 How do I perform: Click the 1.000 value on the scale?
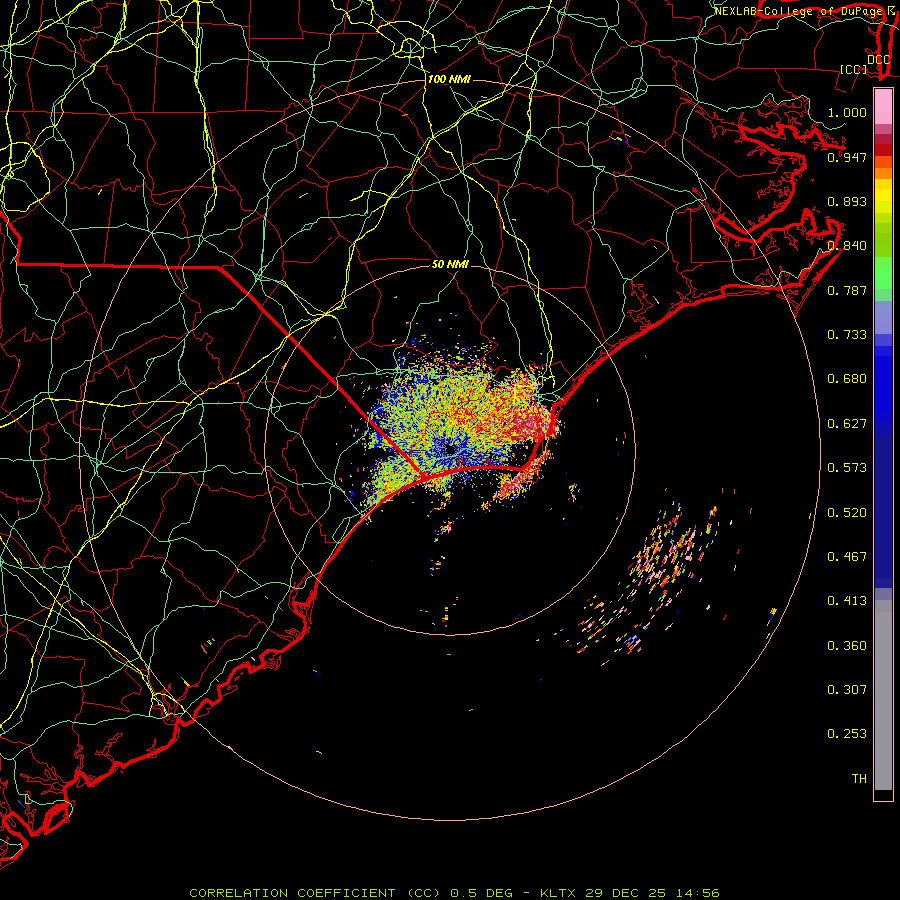[x=847, y=112]
